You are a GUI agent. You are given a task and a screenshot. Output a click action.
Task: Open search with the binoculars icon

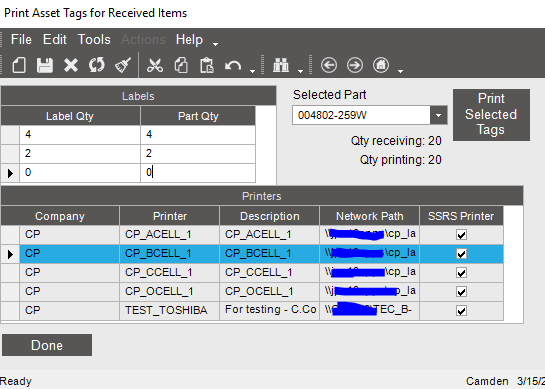coord(281,65)
